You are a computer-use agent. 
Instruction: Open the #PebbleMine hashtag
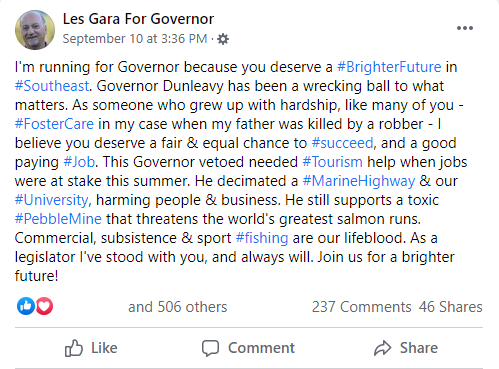58,219
